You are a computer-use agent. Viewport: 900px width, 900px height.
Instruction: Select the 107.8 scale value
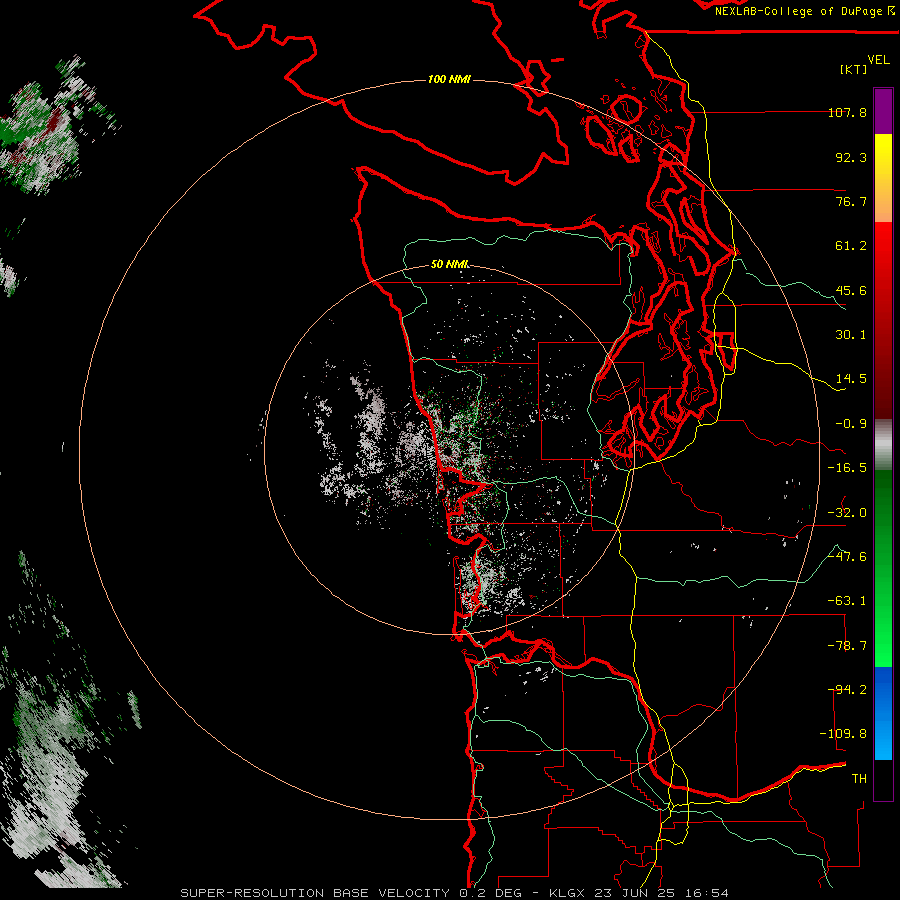pos(847,112)
